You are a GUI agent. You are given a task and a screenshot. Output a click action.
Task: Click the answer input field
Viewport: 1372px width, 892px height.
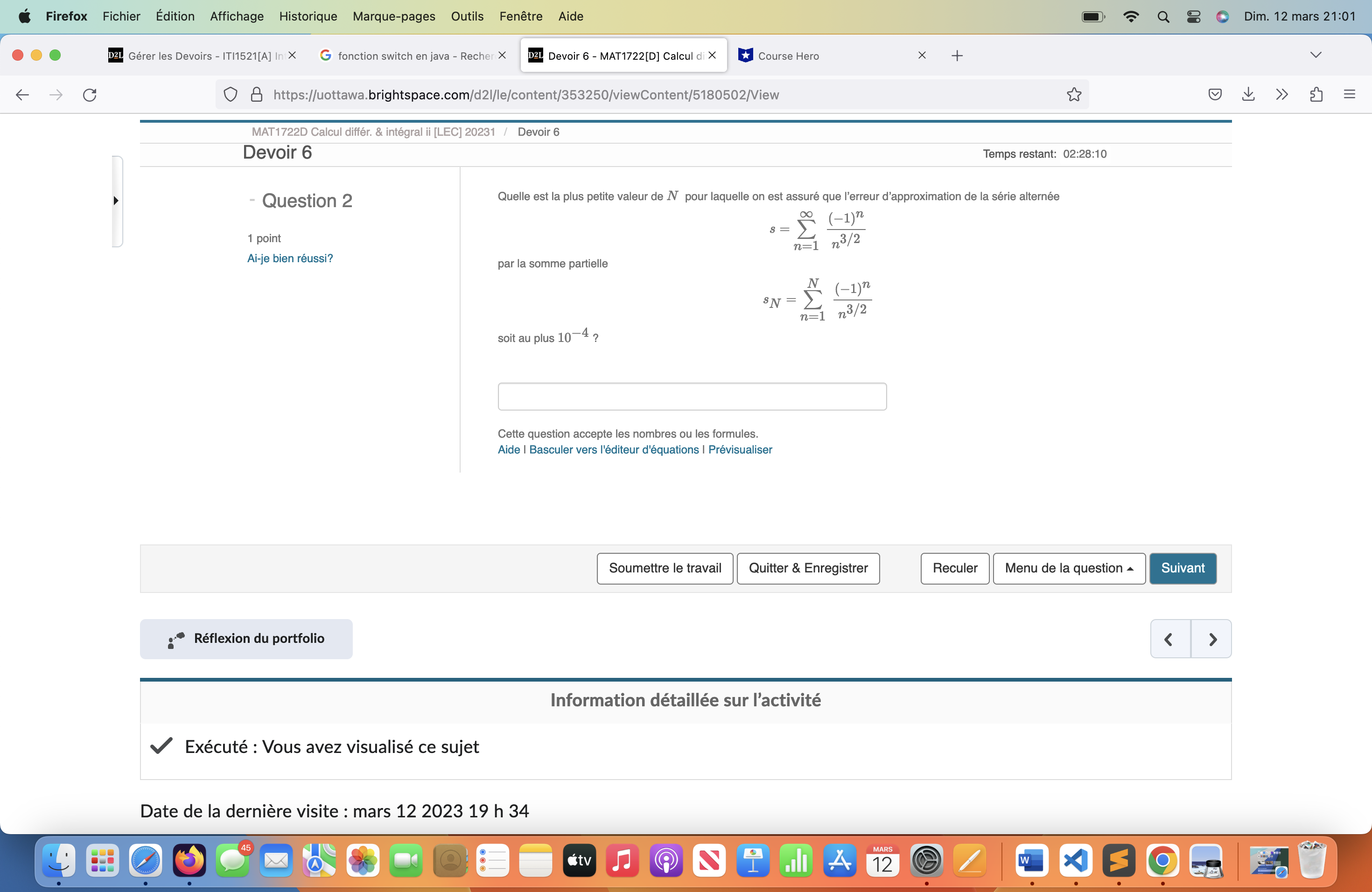pyautogui.click(x=691, y=397)
